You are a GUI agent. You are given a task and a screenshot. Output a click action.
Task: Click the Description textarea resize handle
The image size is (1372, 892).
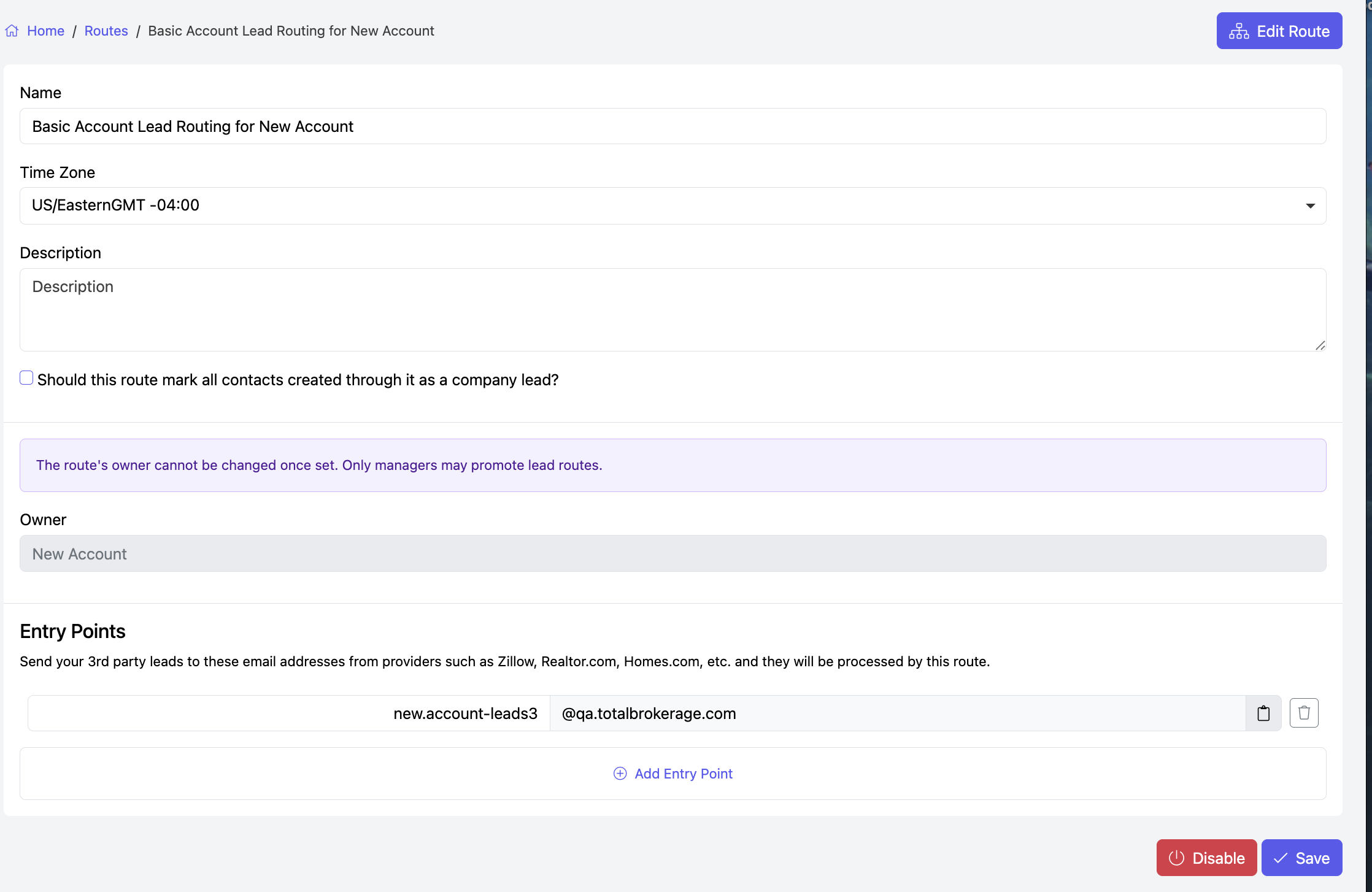tap(1320, 345)
